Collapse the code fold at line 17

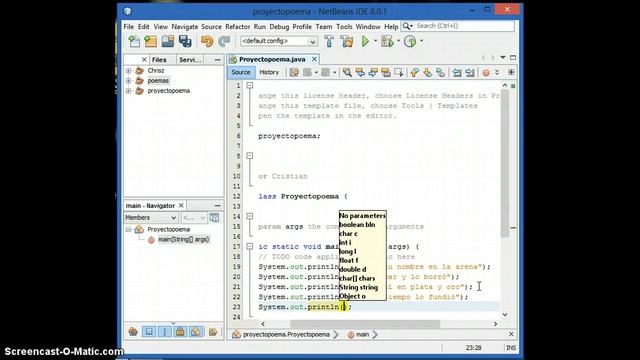249,247
